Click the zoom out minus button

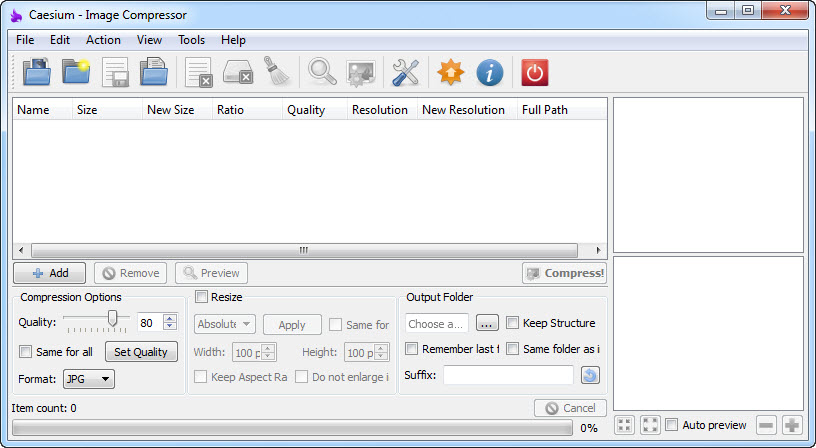[766, 425]
